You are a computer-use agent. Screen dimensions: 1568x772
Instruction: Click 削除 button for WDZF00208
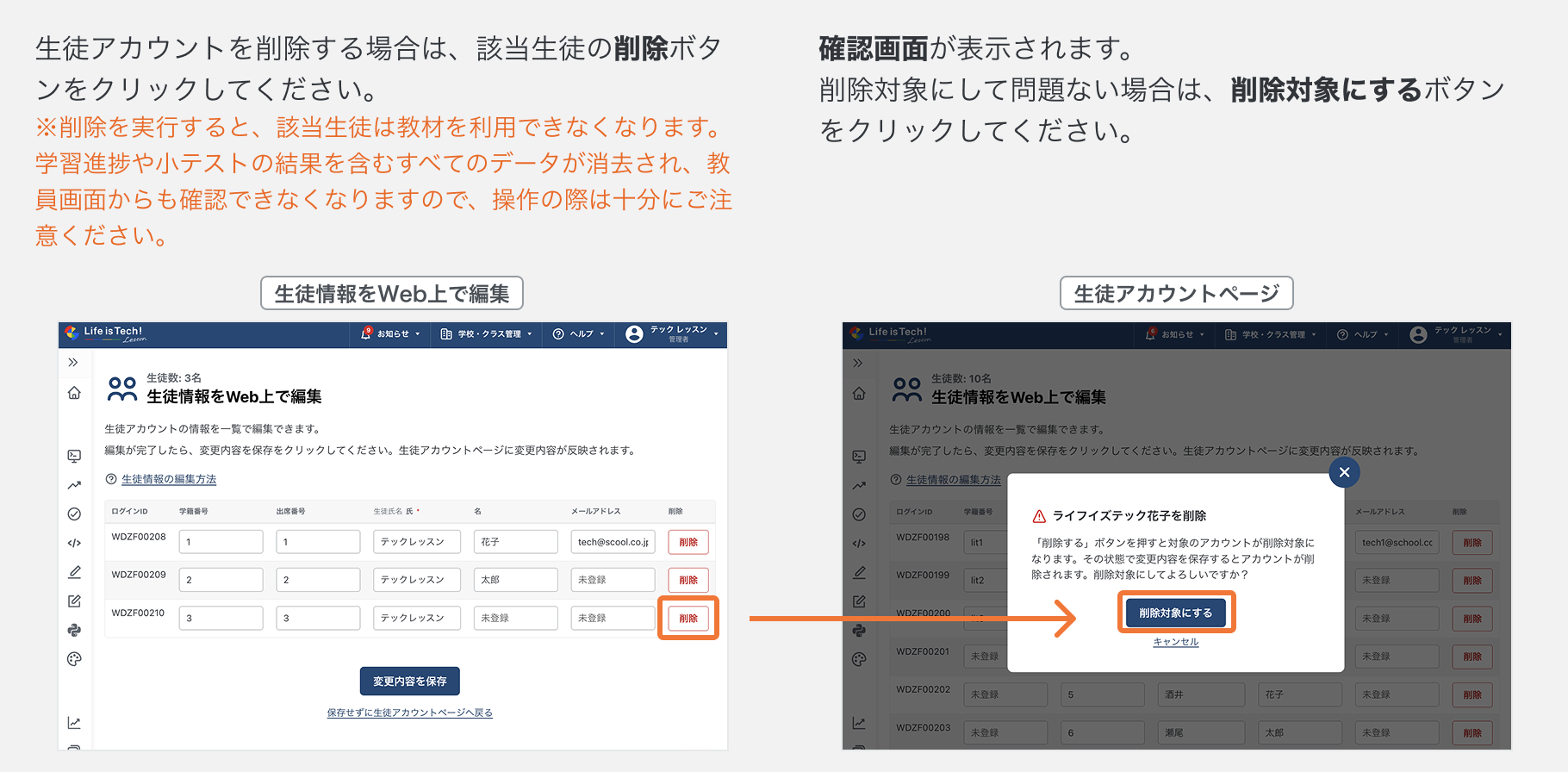[688, 542]
